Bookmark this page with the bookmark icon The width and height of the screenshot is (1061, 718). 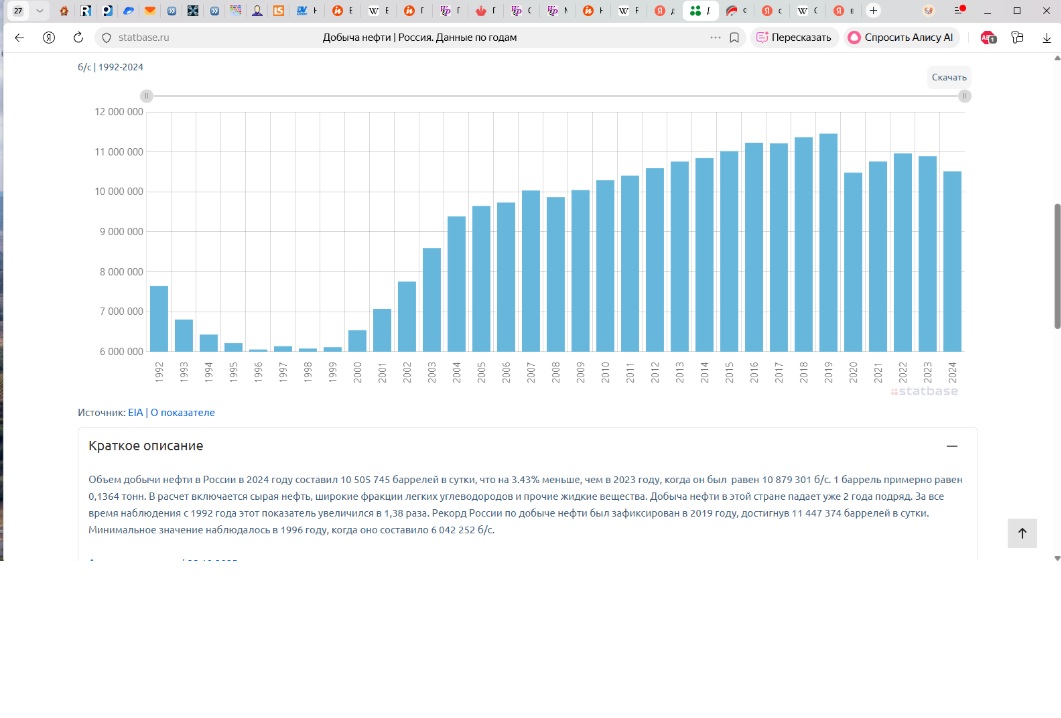734,37
